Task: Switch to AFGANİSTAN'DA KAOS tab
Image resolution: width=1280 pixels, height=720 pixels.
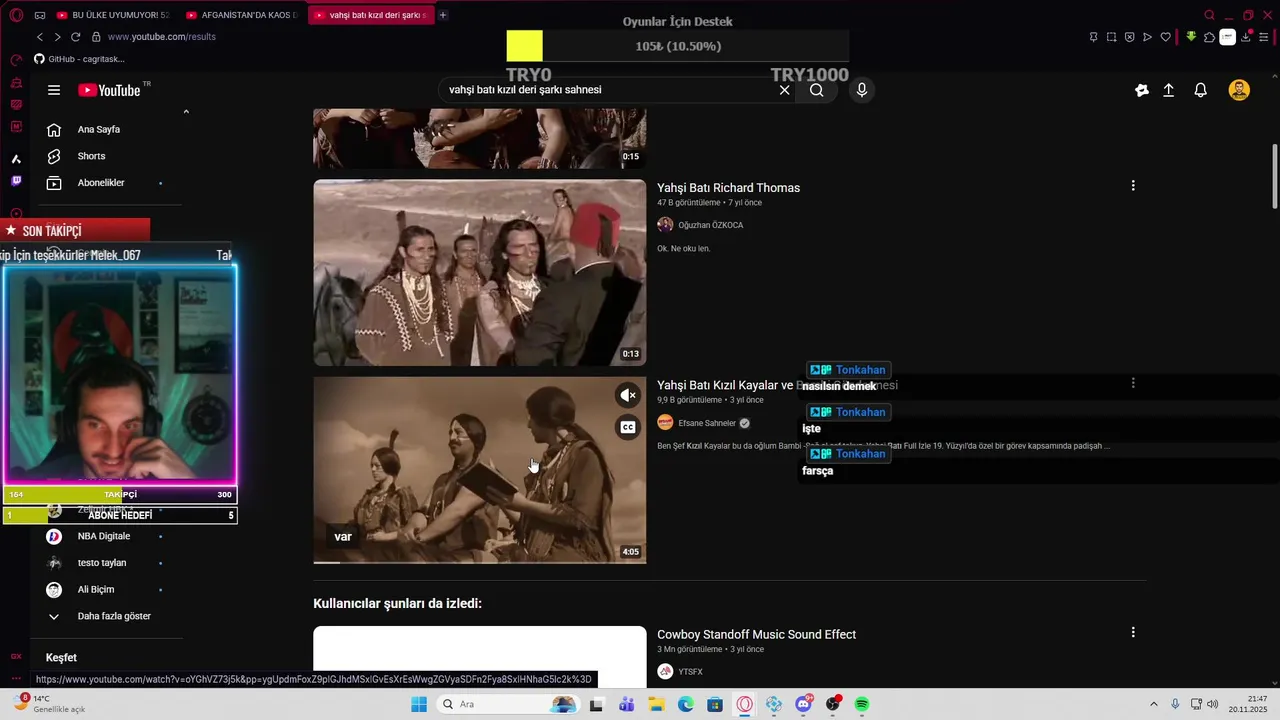Action: 241,15
